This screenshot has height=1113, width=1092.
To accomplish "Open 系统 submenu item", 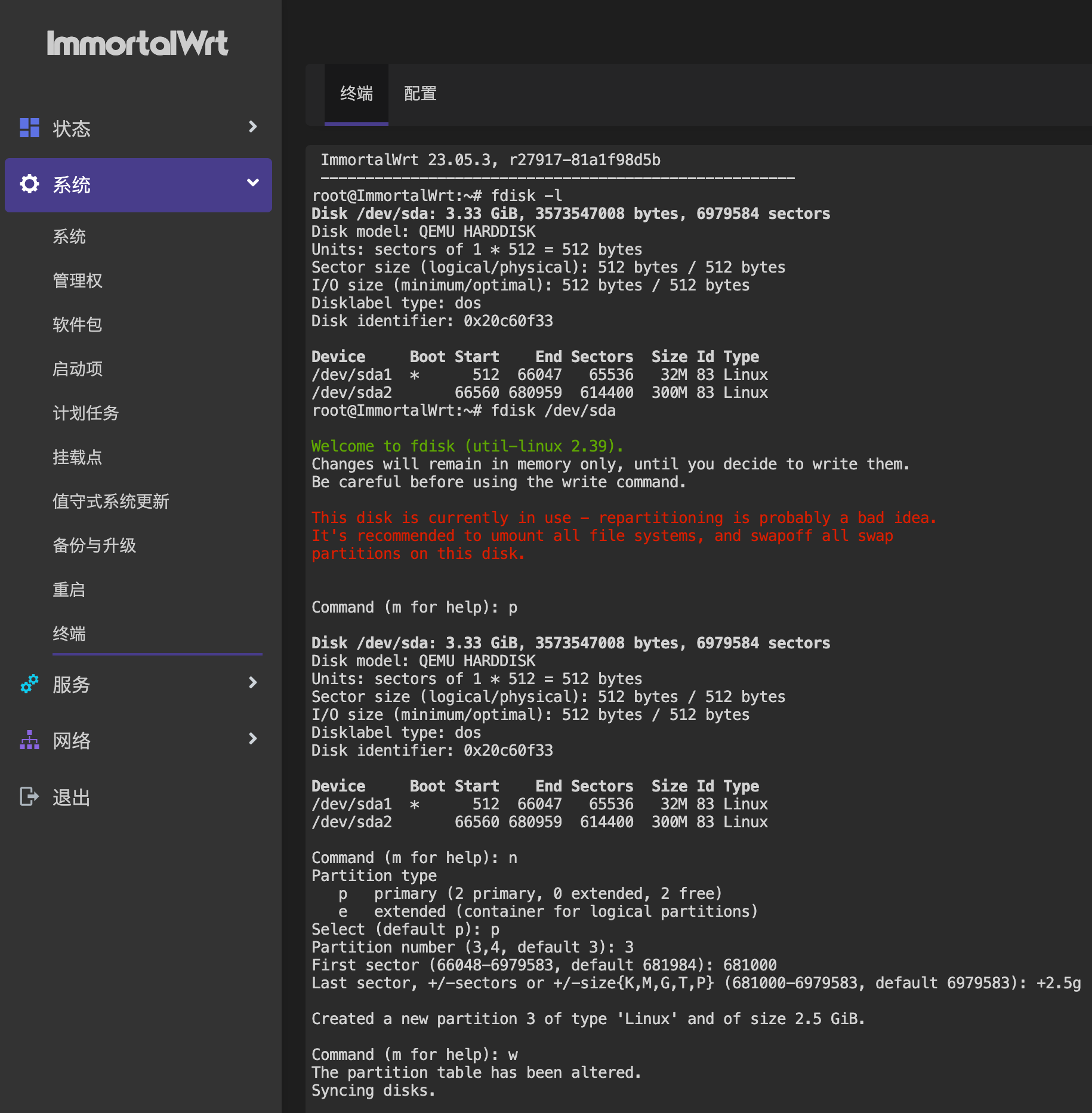I will pyautogui.click(x=69, y=237).
